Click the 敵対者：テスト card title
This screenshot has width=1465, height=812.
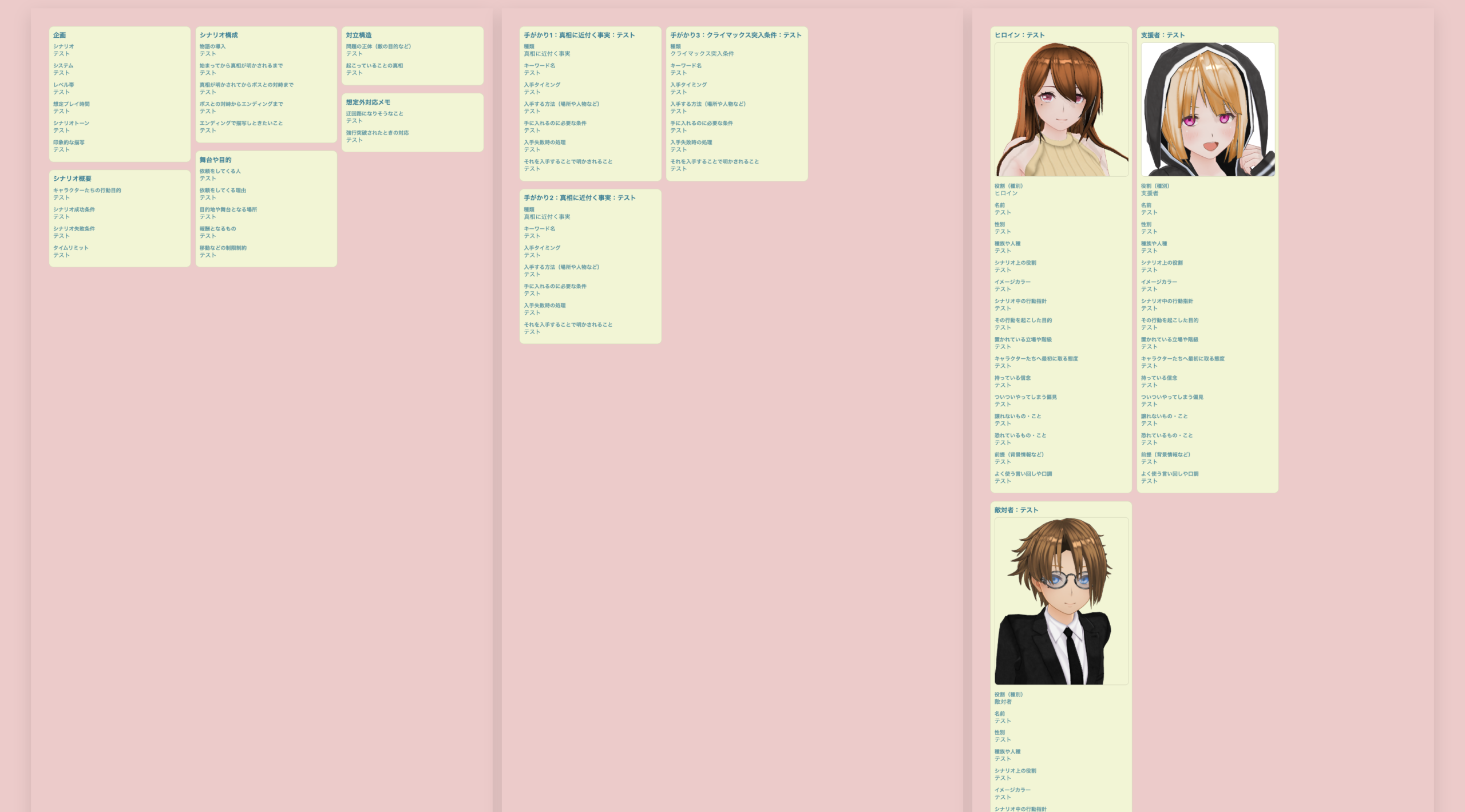coord(1016,510)
